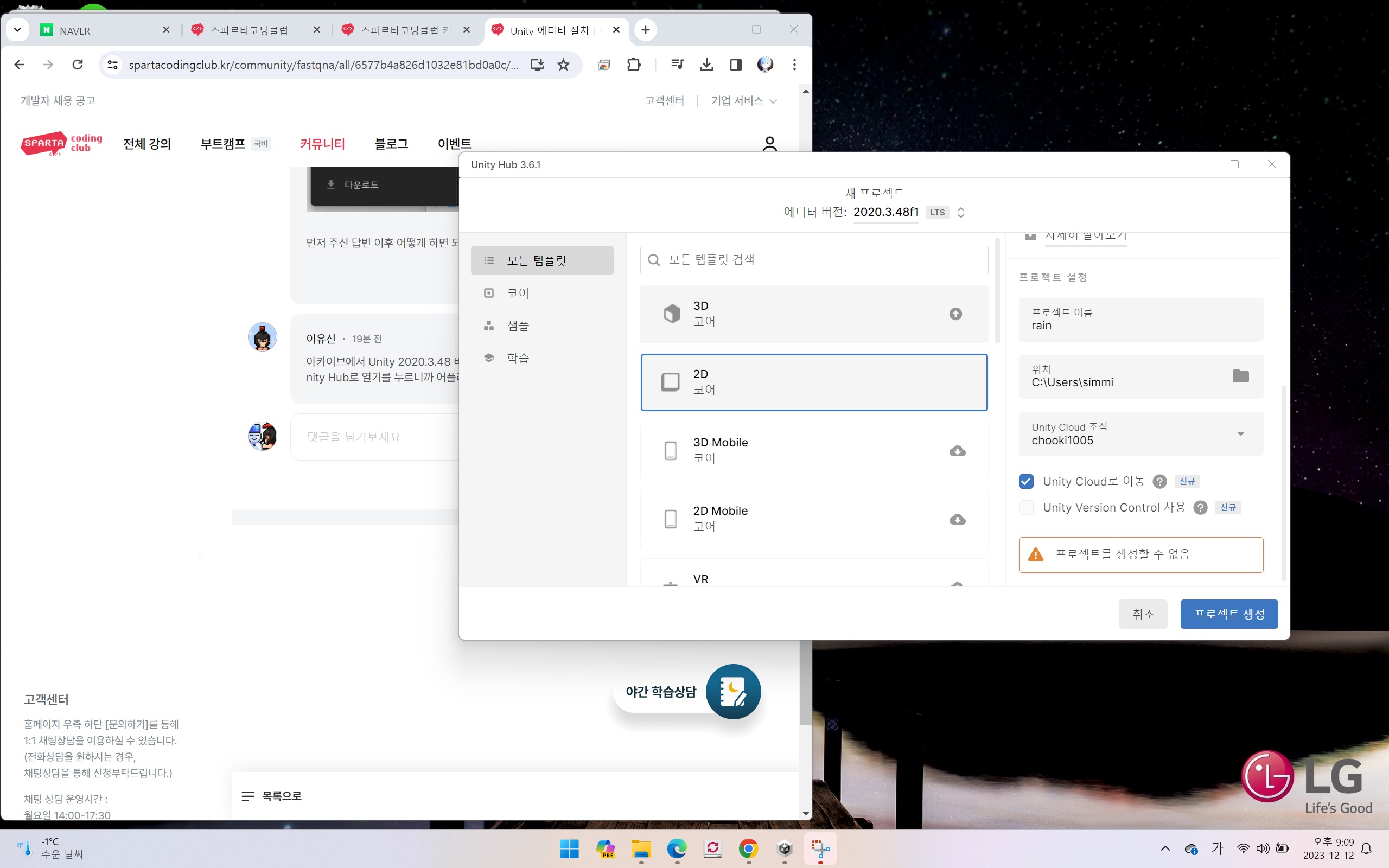
Task: Open Windows Start menu
Action: (569, 848)
